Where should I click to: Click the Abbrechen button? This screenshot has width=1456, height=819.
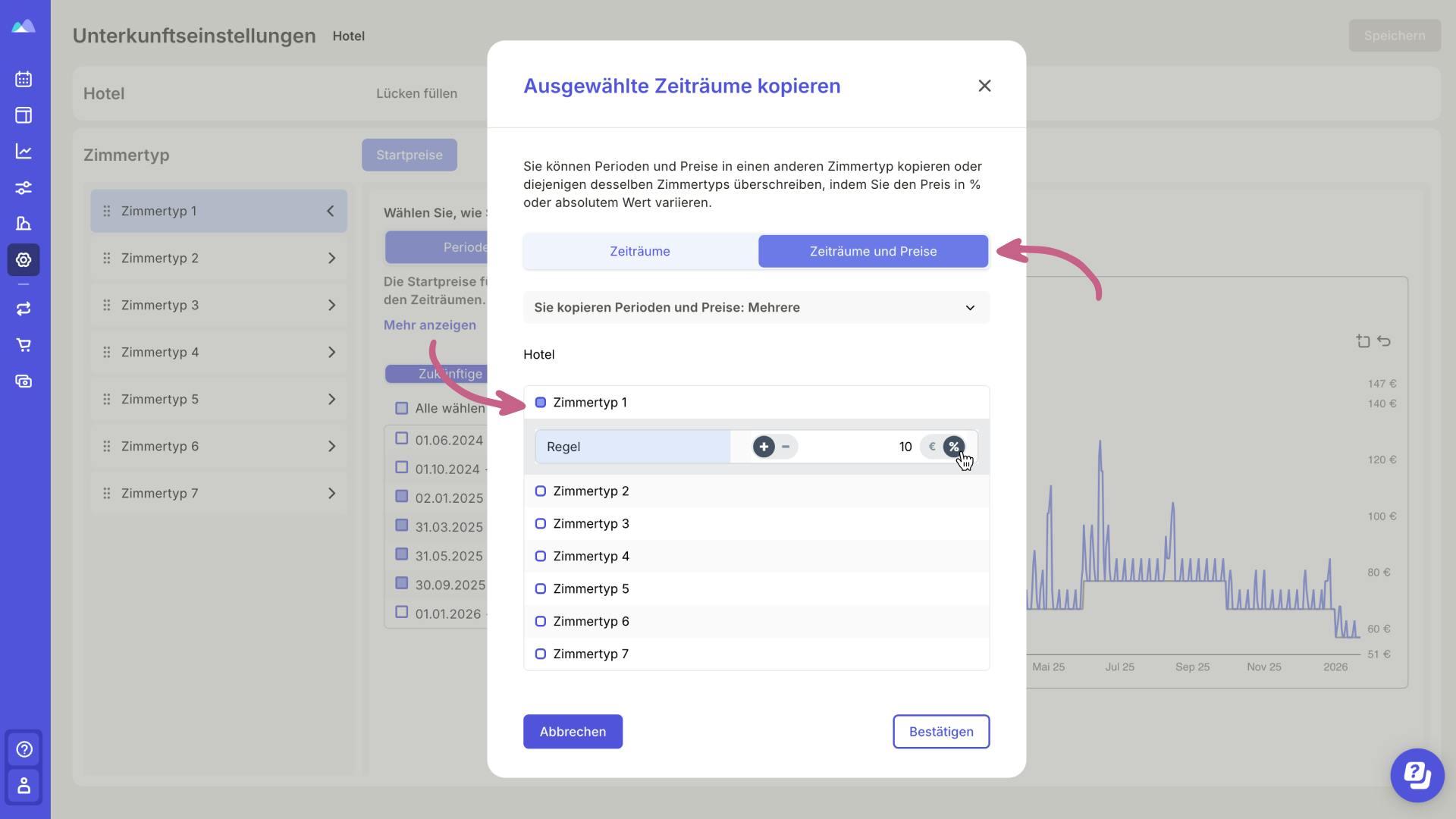[x=573, y=732]
